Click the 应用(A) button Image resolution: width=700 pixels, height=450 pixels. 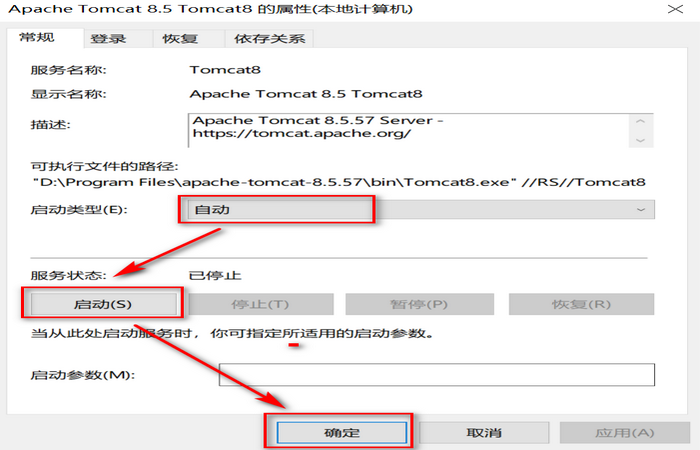625,433
